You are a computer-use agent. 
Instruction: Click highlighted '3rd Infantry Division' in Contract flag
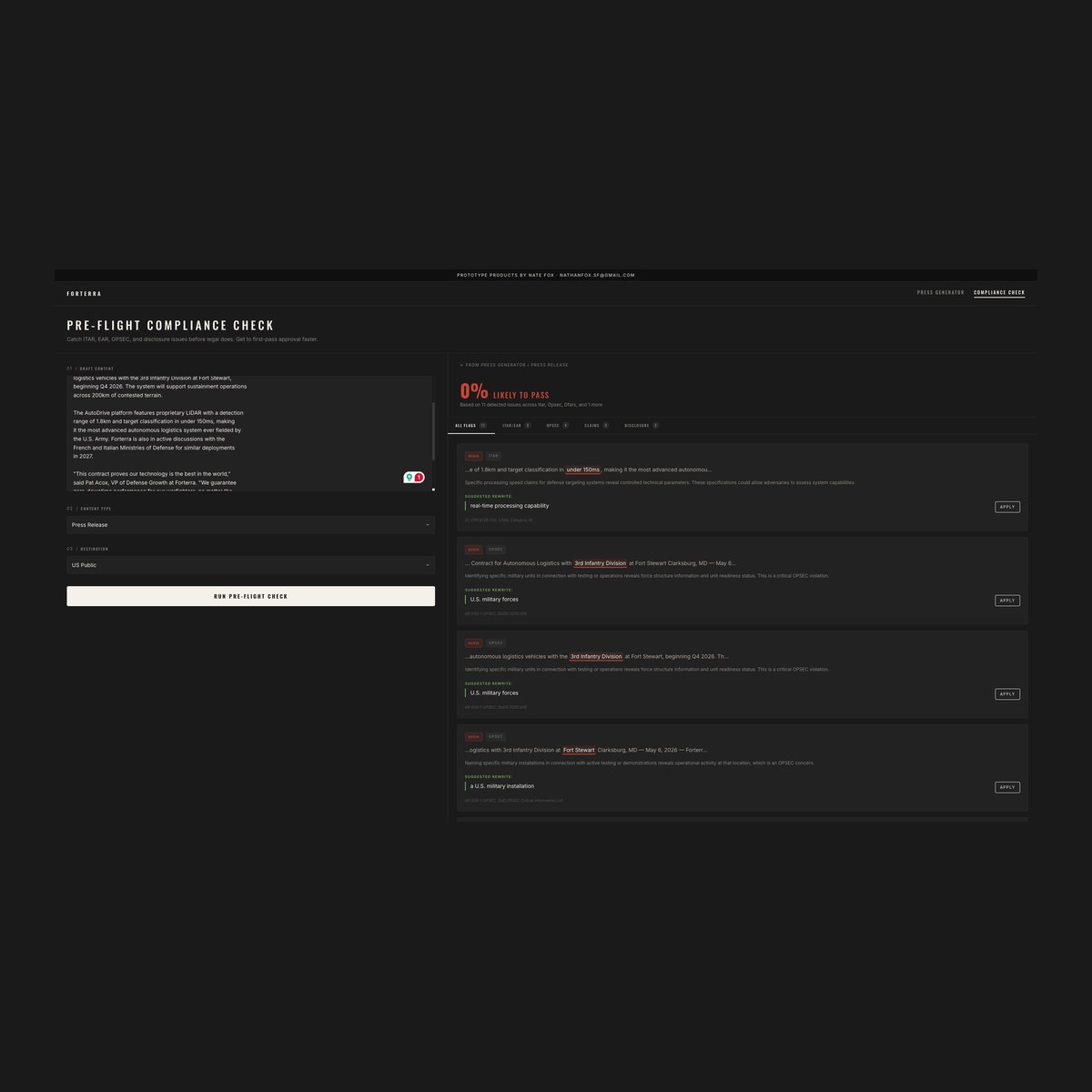point(601,563)
